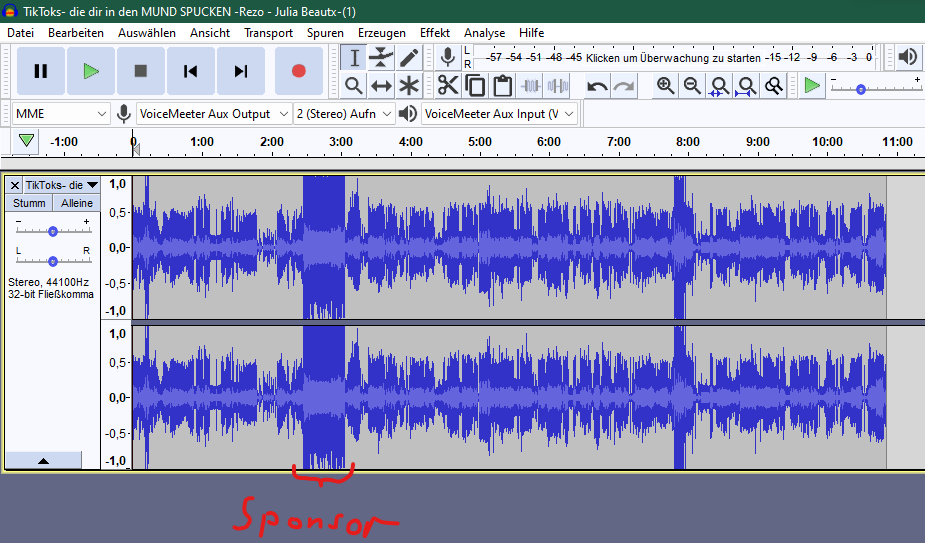Select the Draw pencil tool
The image size is (925, 543).
click(409, 58)
